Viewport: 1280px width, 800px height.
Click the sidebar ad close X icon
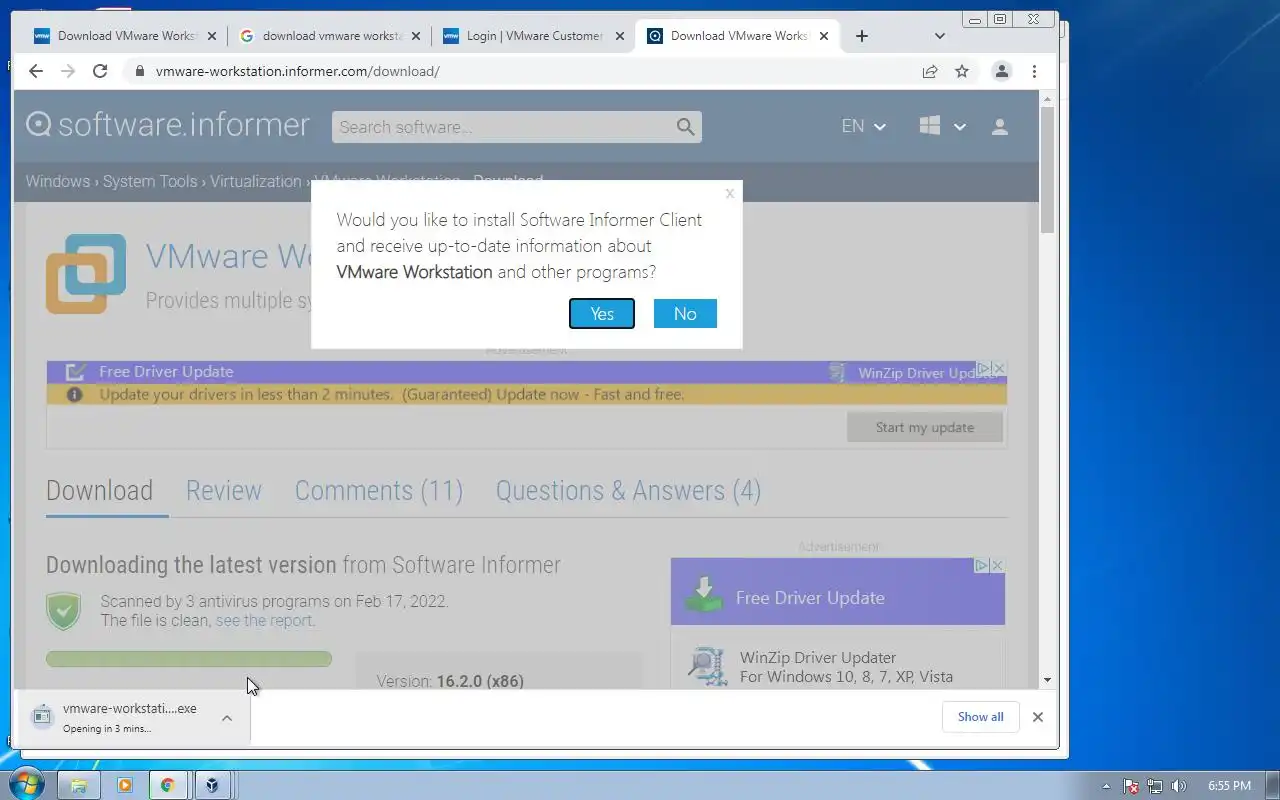(997, 566)
